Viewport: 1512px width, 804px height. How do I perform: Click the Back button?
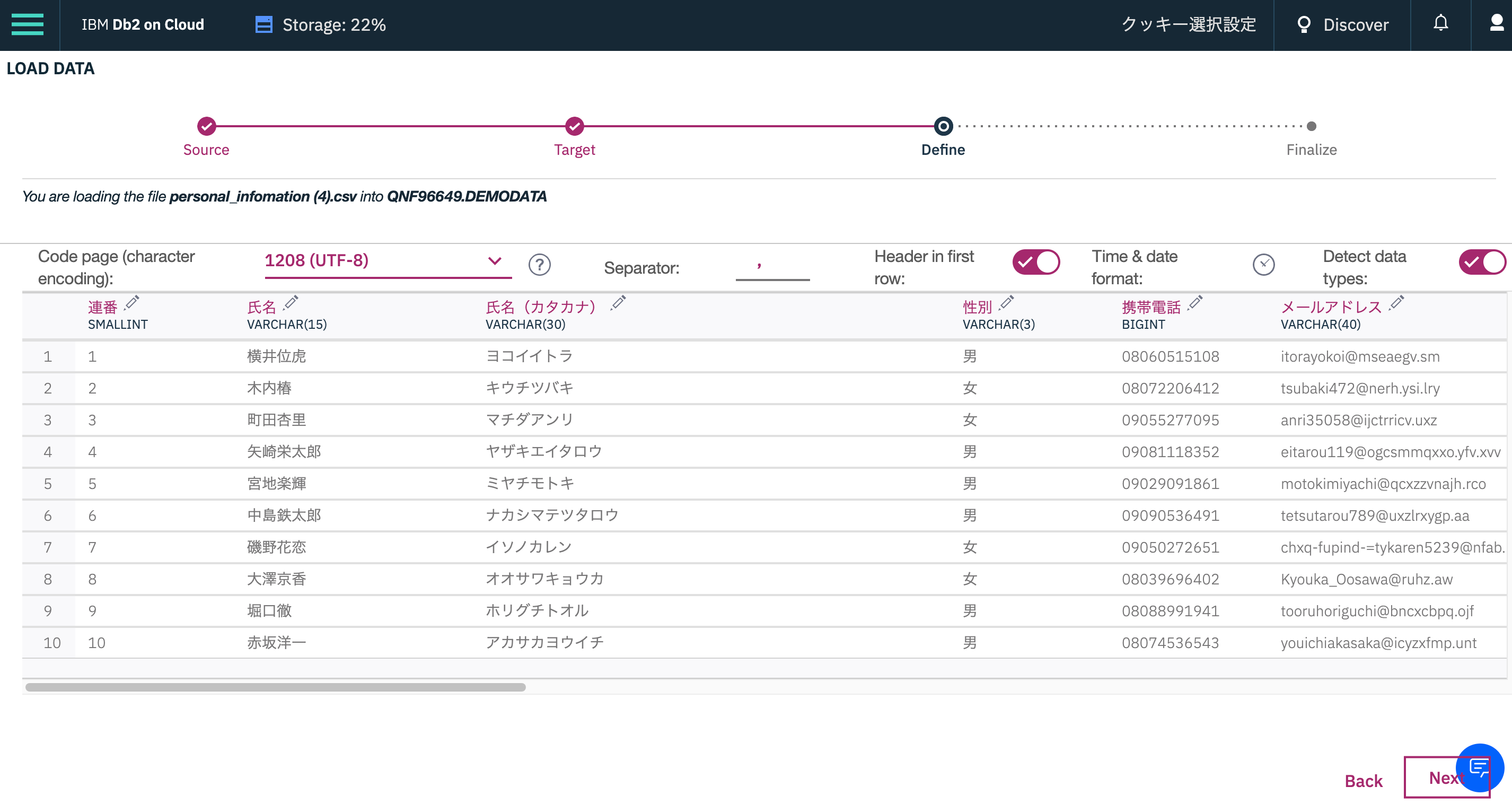coord(1363,781)
